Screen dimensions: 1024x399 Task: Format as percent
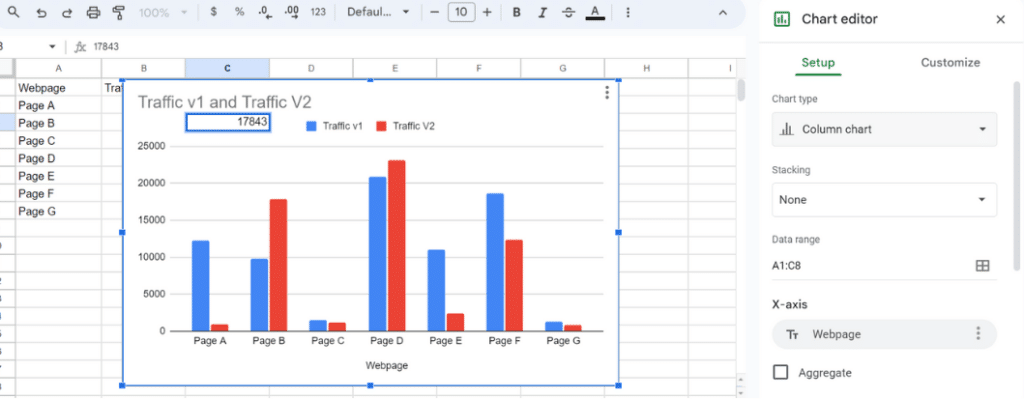pos(240,12)
